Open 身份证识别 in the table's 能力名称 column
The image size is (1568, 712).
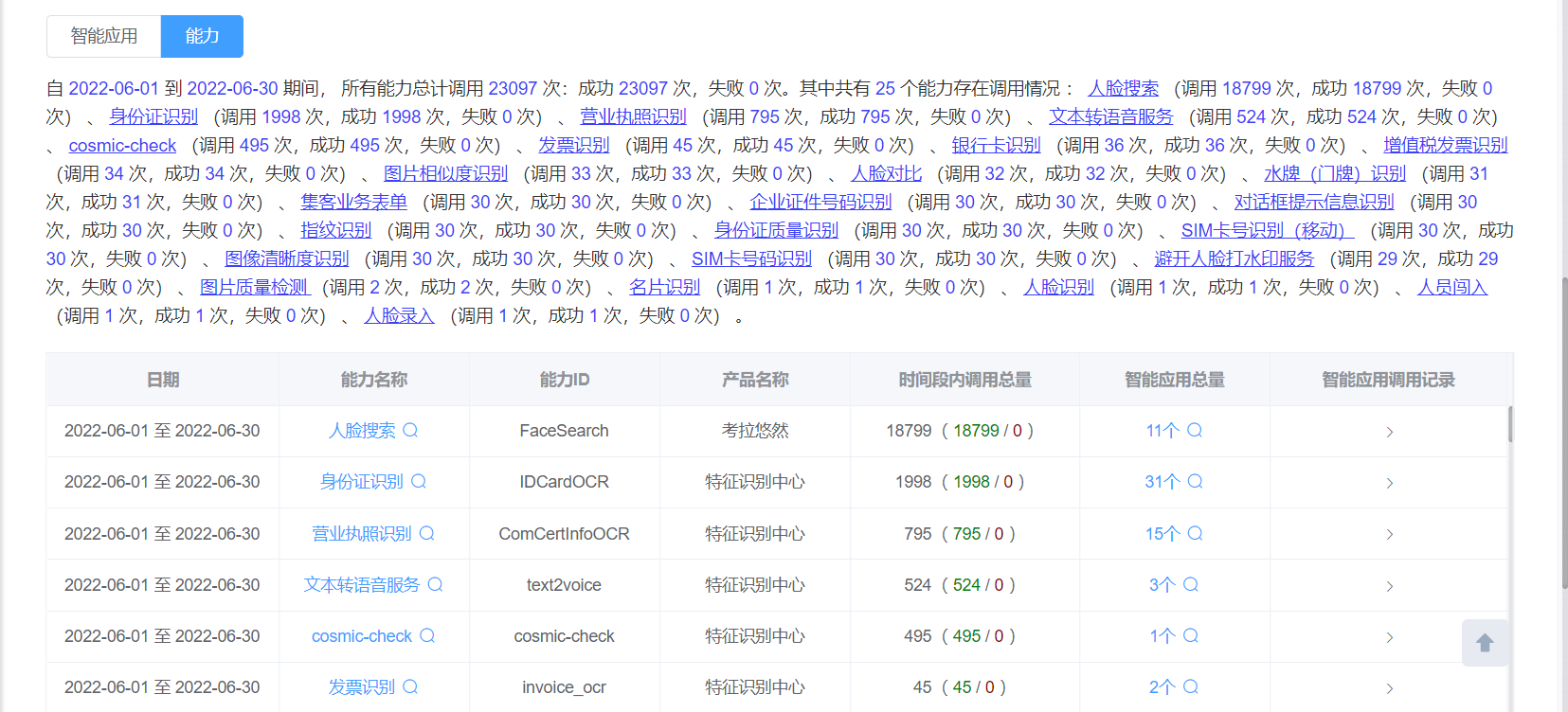(x=362, y=482)
